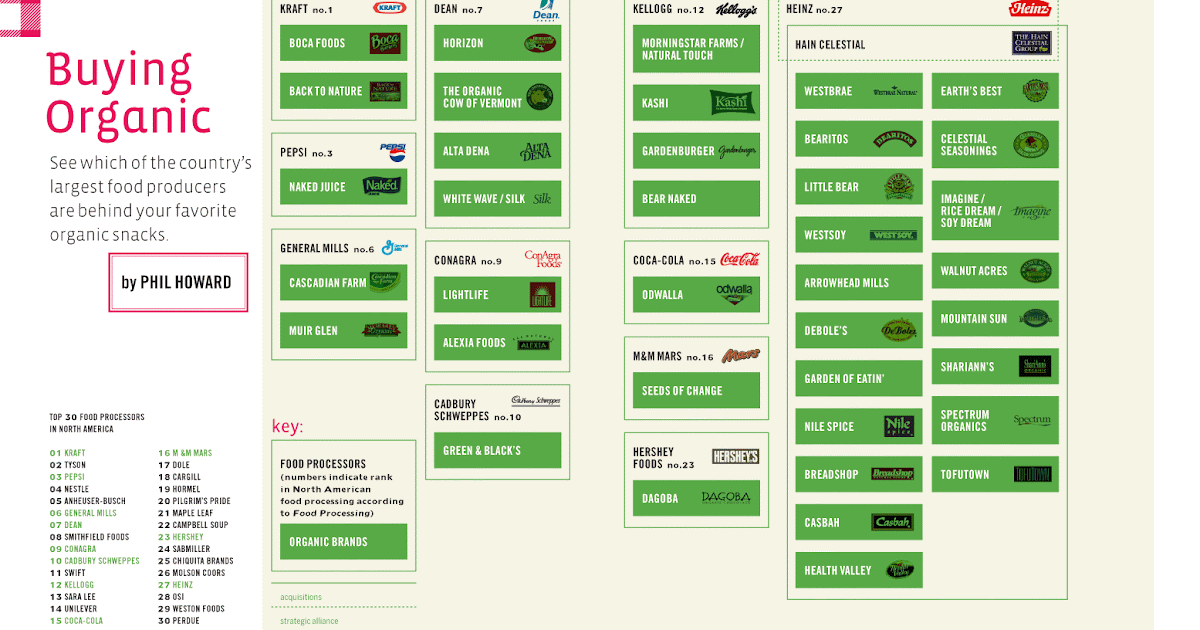The width and height of the screenshot is (1200, 630).
Task: Click the Boca logo in Boca Foods box
Action: [x=385, y=43]
